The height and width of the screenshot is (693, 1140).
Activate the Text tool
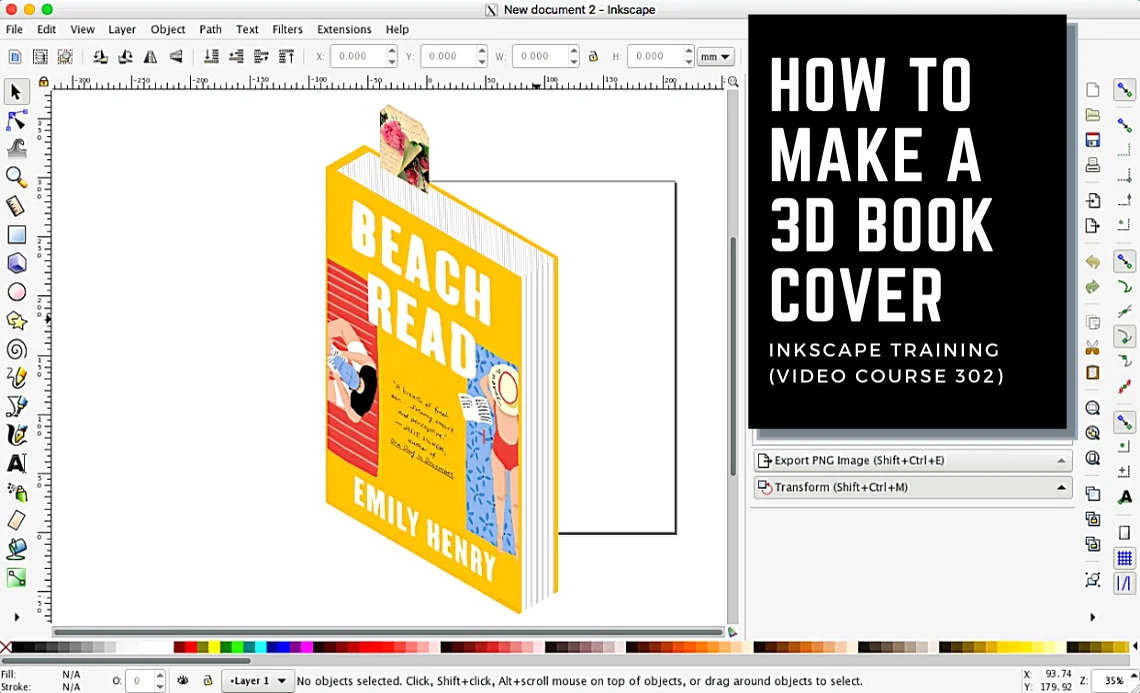(16, 464)
